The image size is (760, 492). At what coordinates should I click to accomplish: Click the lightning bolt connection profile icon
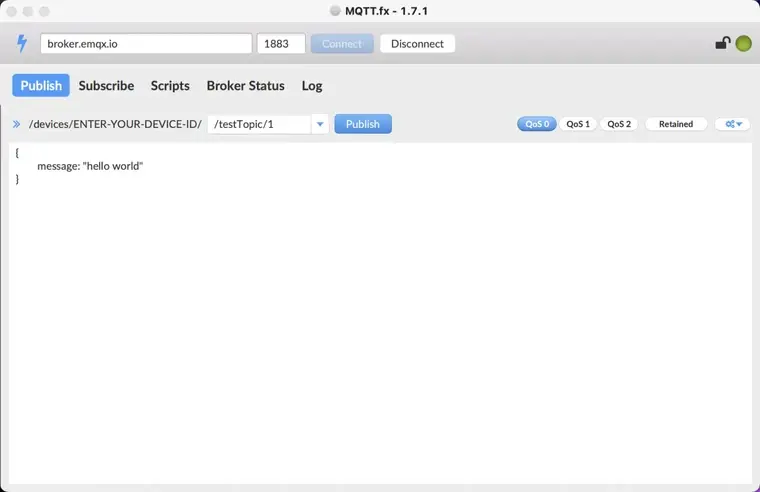[22, 44]
